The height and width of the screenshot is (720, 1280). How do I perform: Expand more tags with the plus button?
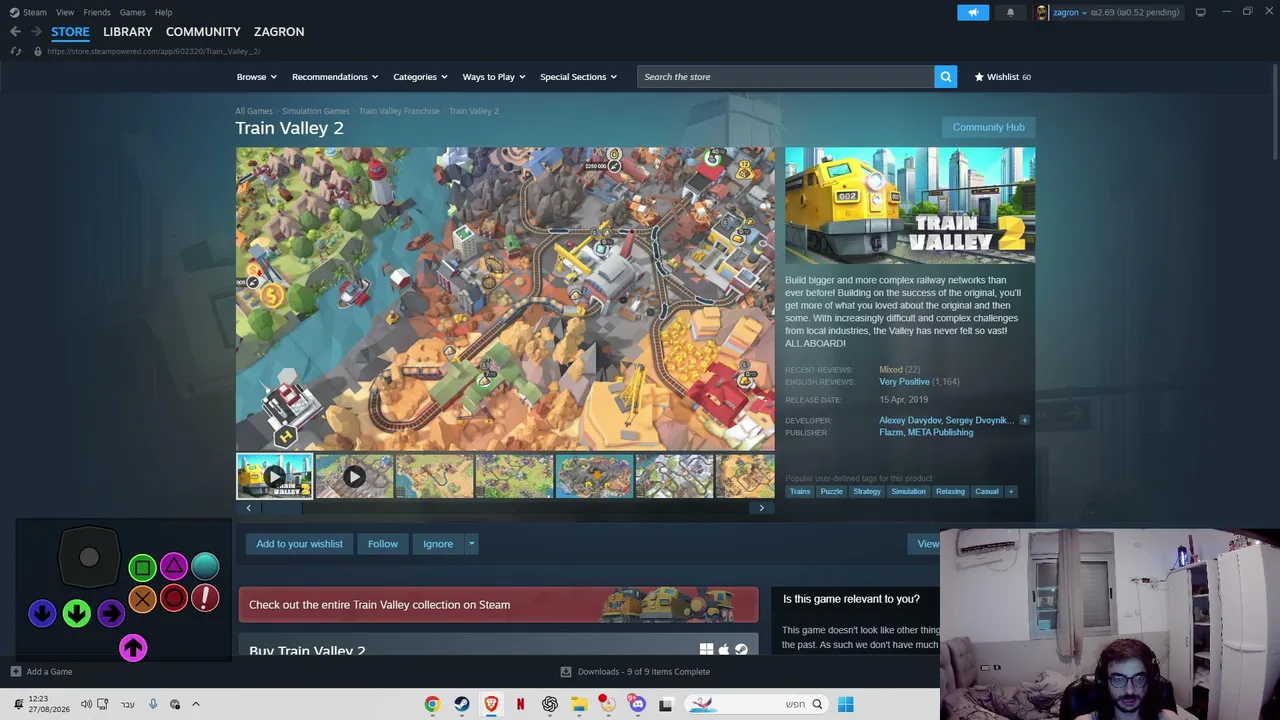point(1011,492)
